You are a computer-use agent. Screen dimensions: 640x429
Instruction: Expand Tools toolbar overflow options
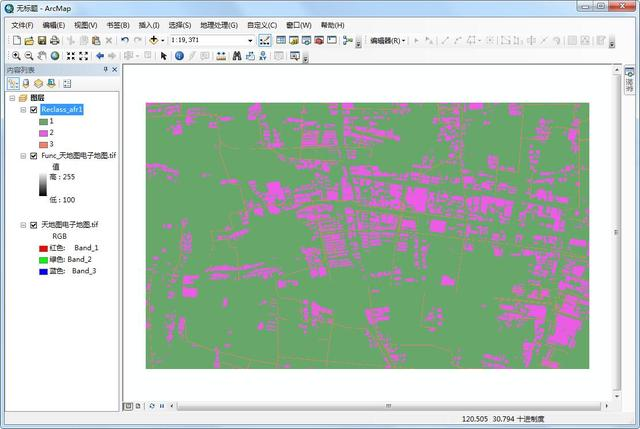point(305,58)
